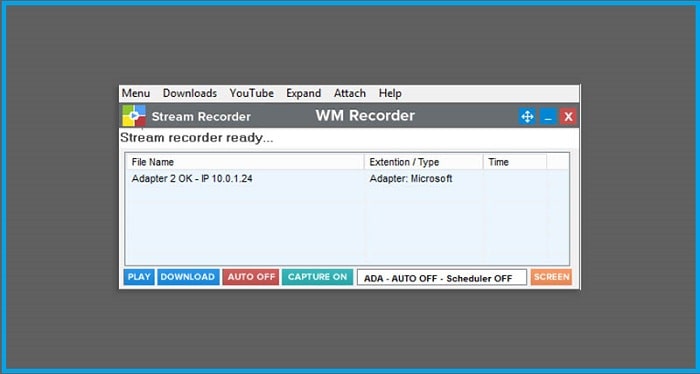The image size is (700, 374).
Task: Click the Time column header
Action: [x=515, y=162]
